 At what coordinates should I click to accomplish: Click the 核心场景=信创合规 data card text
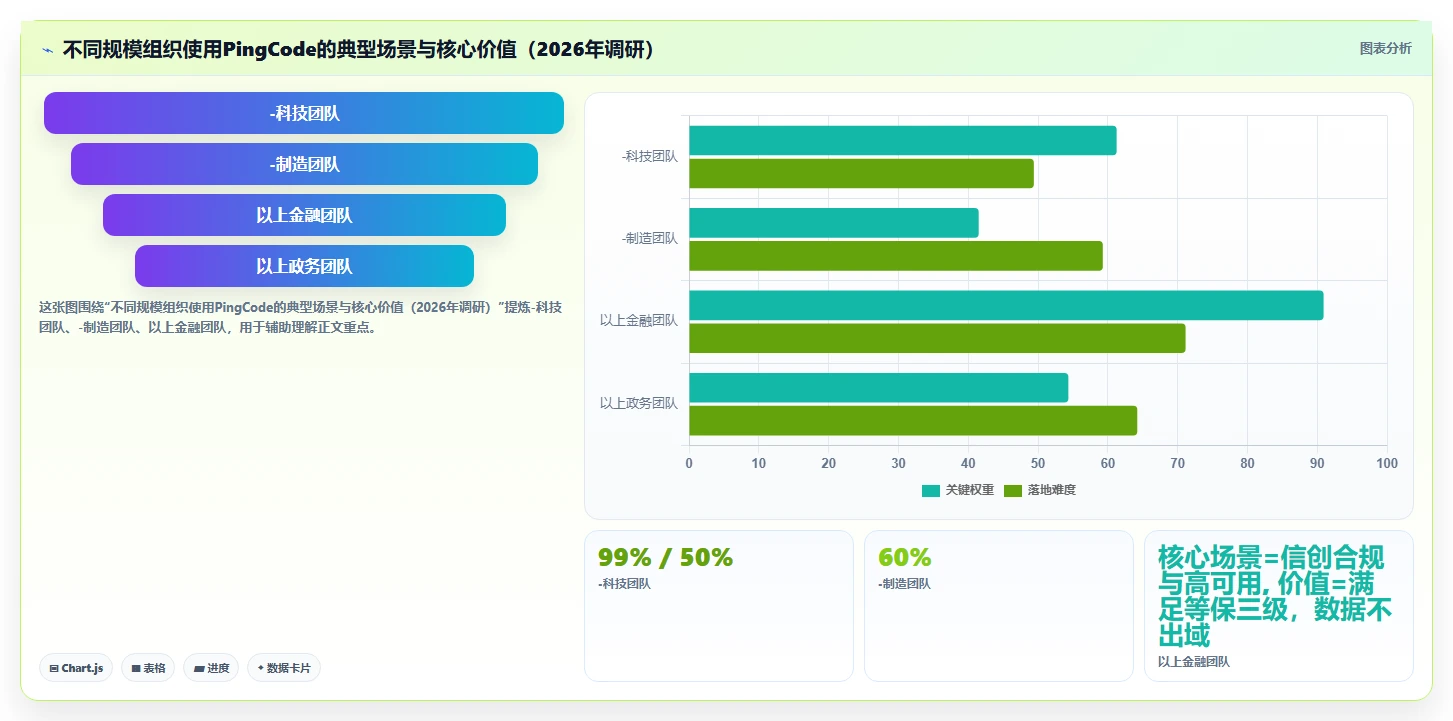click(1275, 596)
